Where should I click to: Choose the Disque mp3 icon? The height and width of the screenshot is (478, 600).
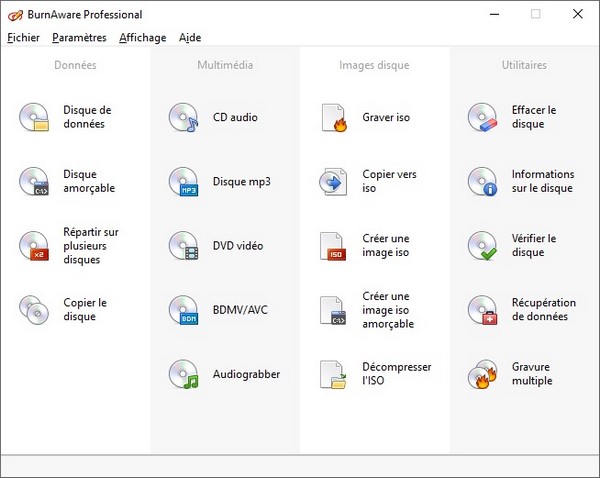184,181
